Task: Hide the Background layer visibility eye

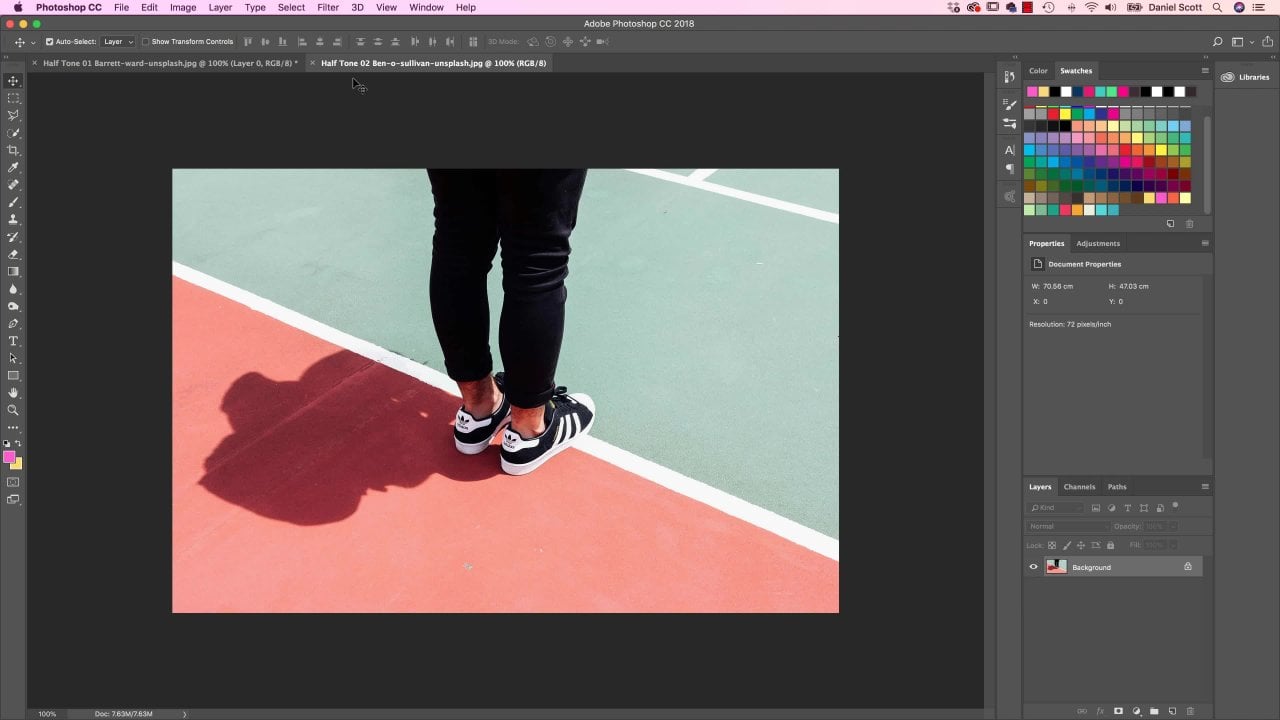Action: point(1034,567)
